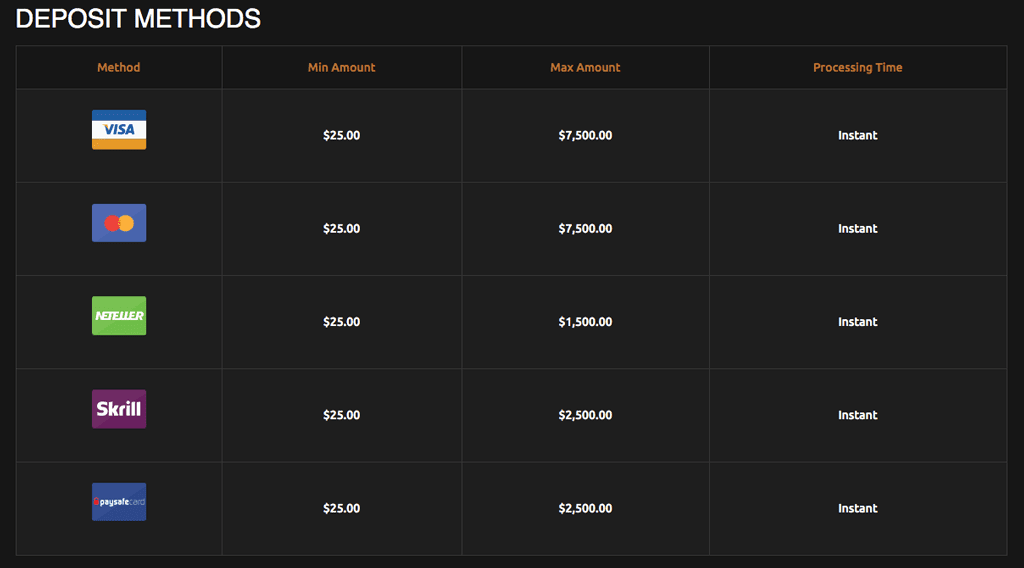Click Instant processing time for Neteller
This screenshot has height=568, width=1024.
[x=857, y=322]
